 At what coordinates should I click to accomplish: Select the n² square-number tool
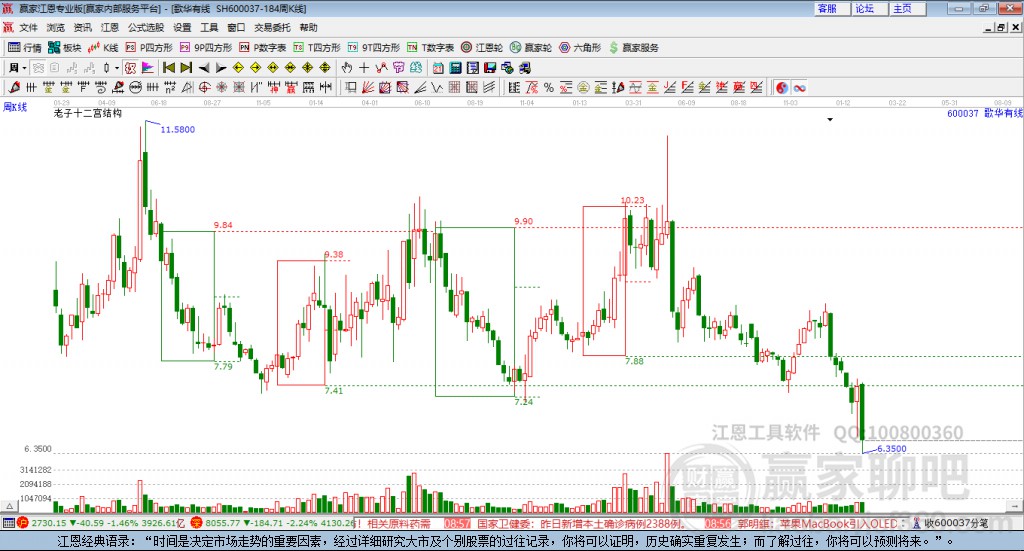point(170,87)
